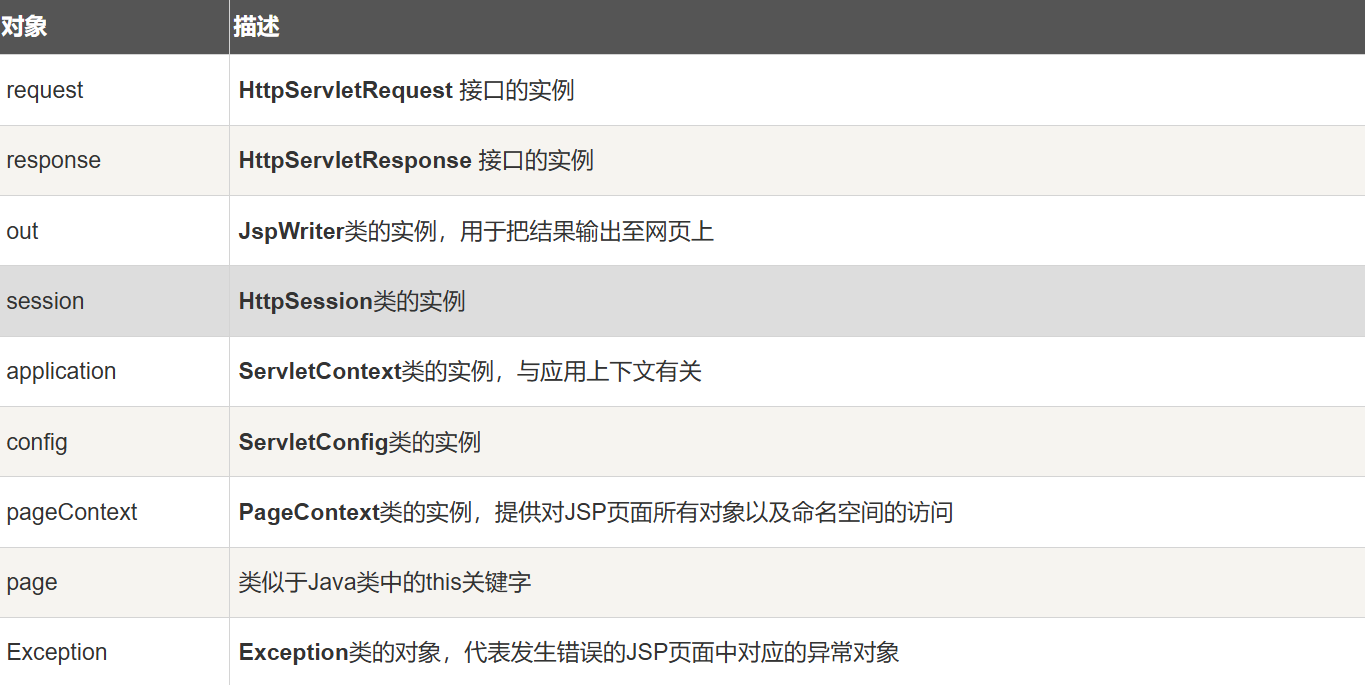
Task: Click the bold HttpSession text
Action: pyautogui.click(x=305, y=301)
